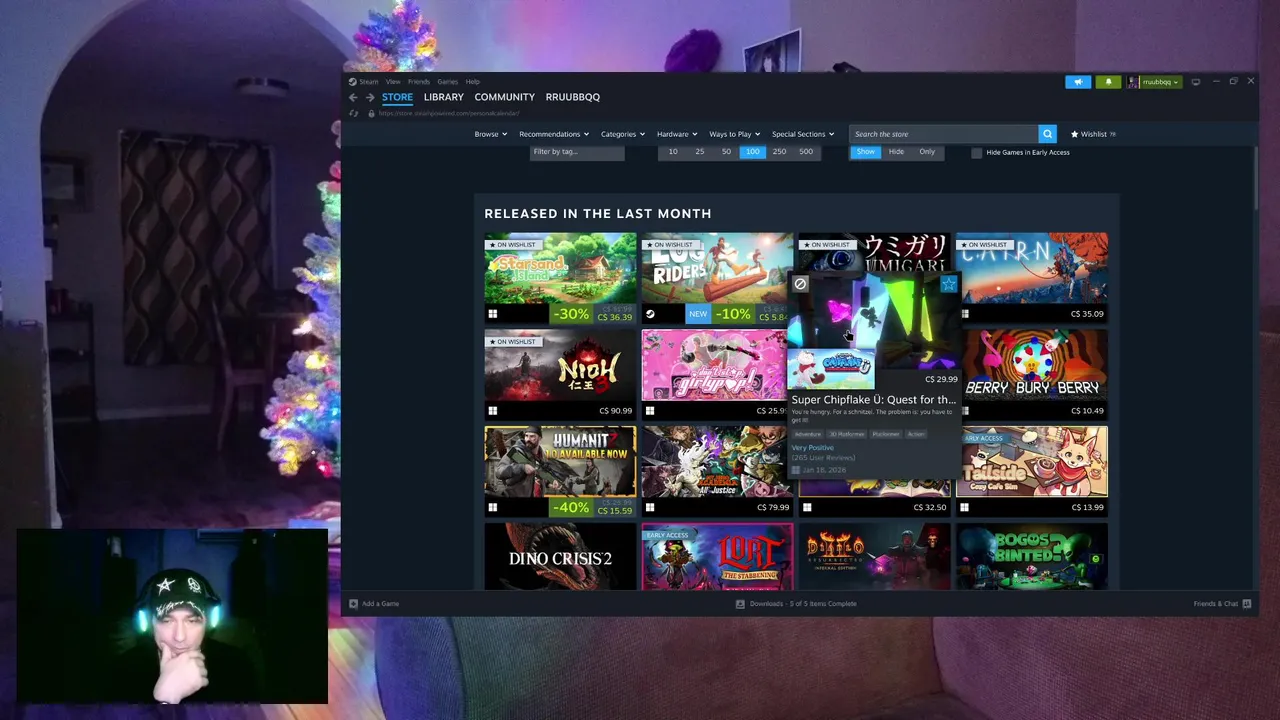Open the View menu
The image size is (1280, 720).
click(x=393, y=82)
